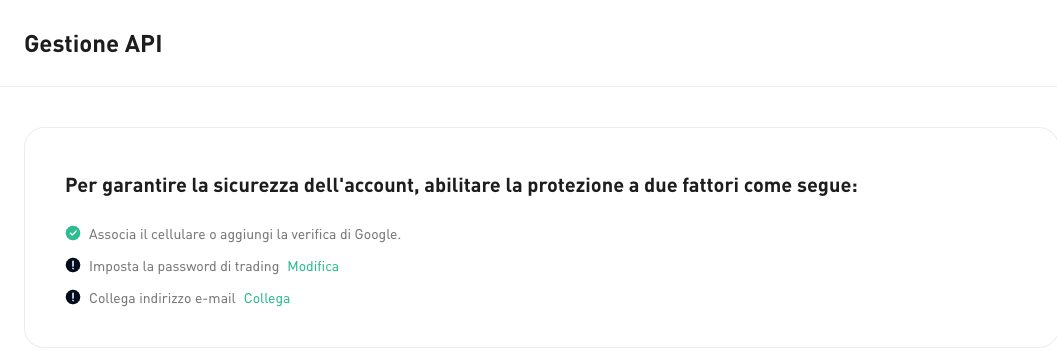Select the completed Google verification check icon
1057x364 pixels.
pyautogui.click(x=73, y=233)
